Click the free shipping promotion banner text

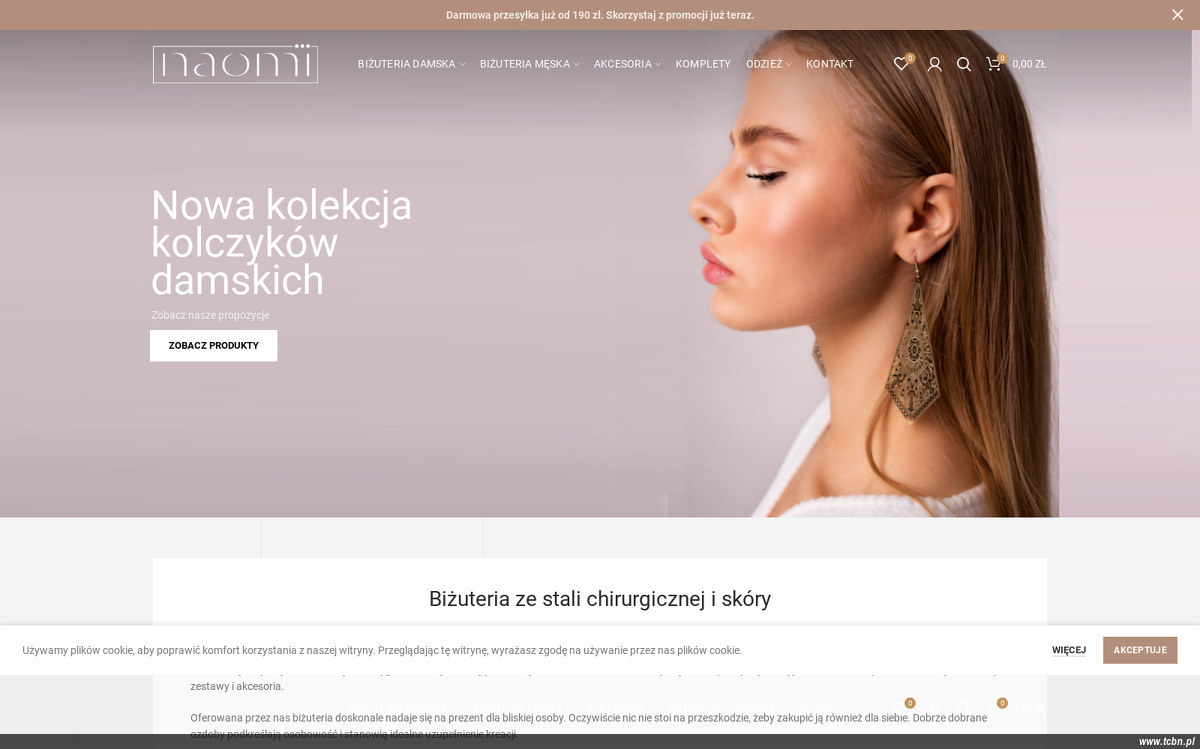pos(600,15)
